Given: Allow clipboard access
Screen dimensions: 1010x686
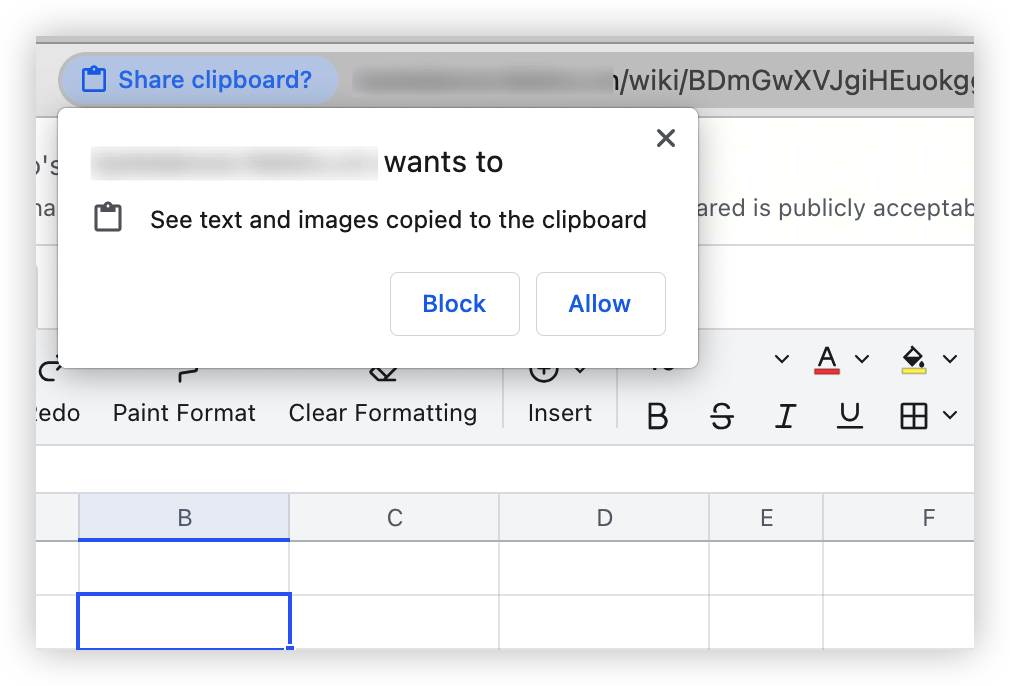Looking at the screenshot, I should (600, 303).
